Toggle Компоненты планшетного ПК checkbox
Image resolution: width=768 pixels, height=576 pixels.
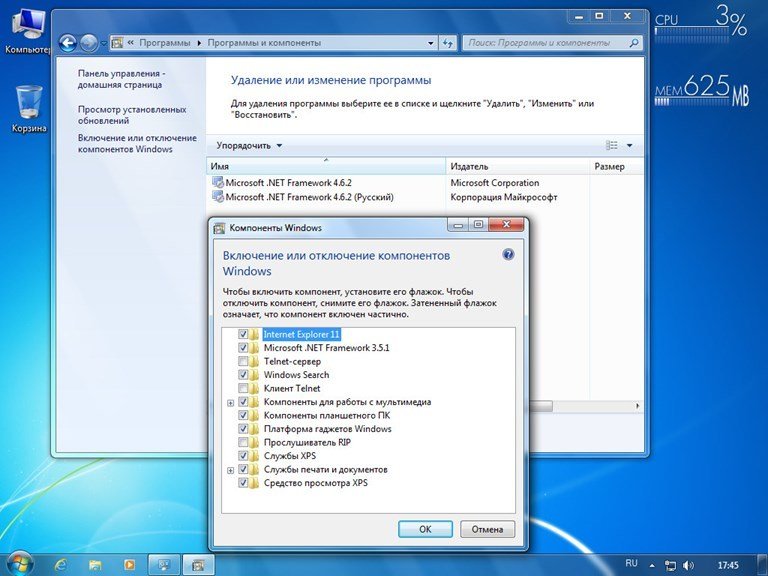[243, 415]
